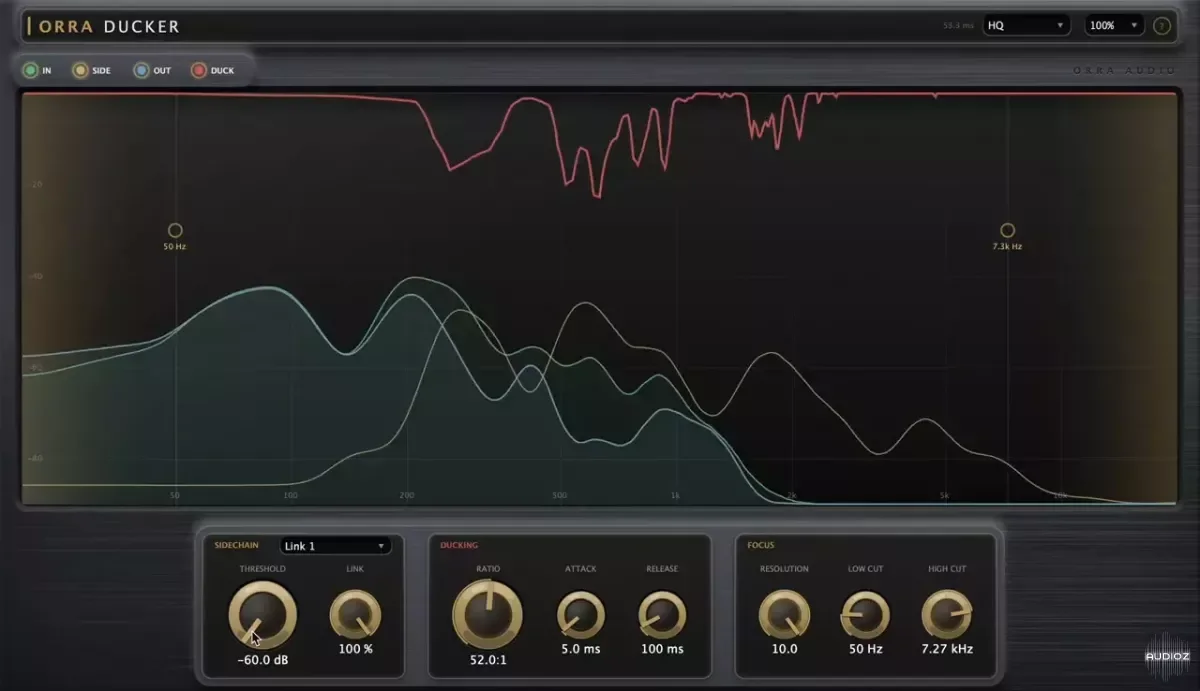The image size is (1200, 691).
Task: Click the 100 % link value
Action: click(x=355, y=649)
